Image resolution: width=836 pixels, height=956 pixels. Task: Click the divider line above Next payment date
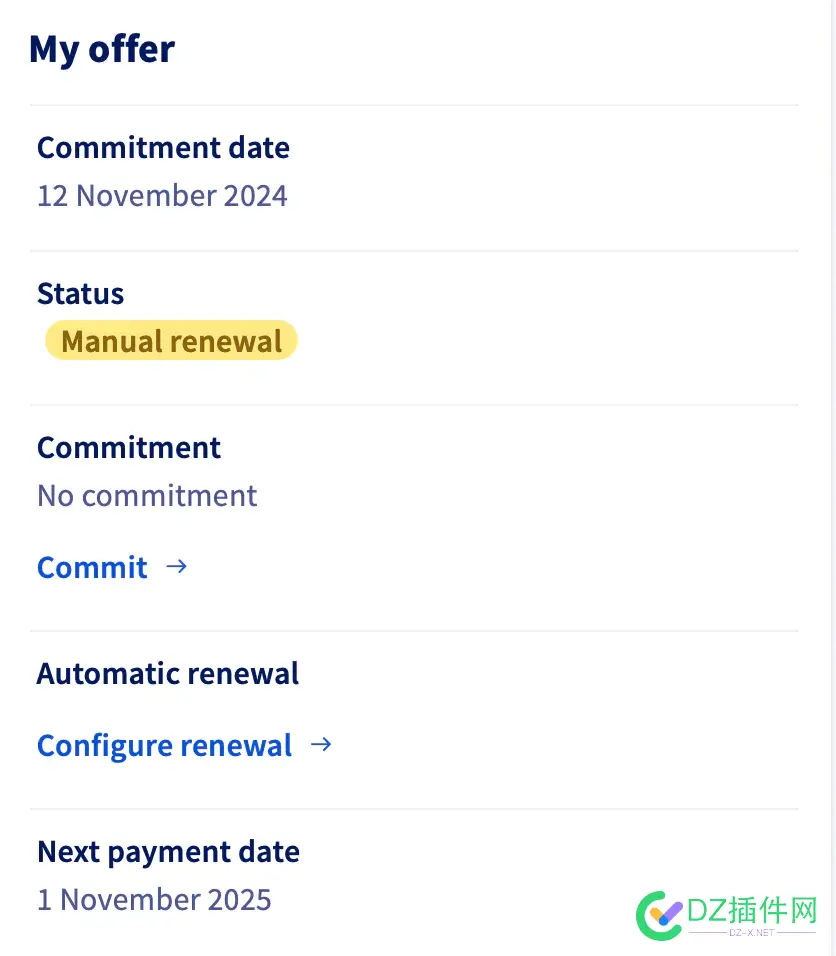[x=414, y=809]
